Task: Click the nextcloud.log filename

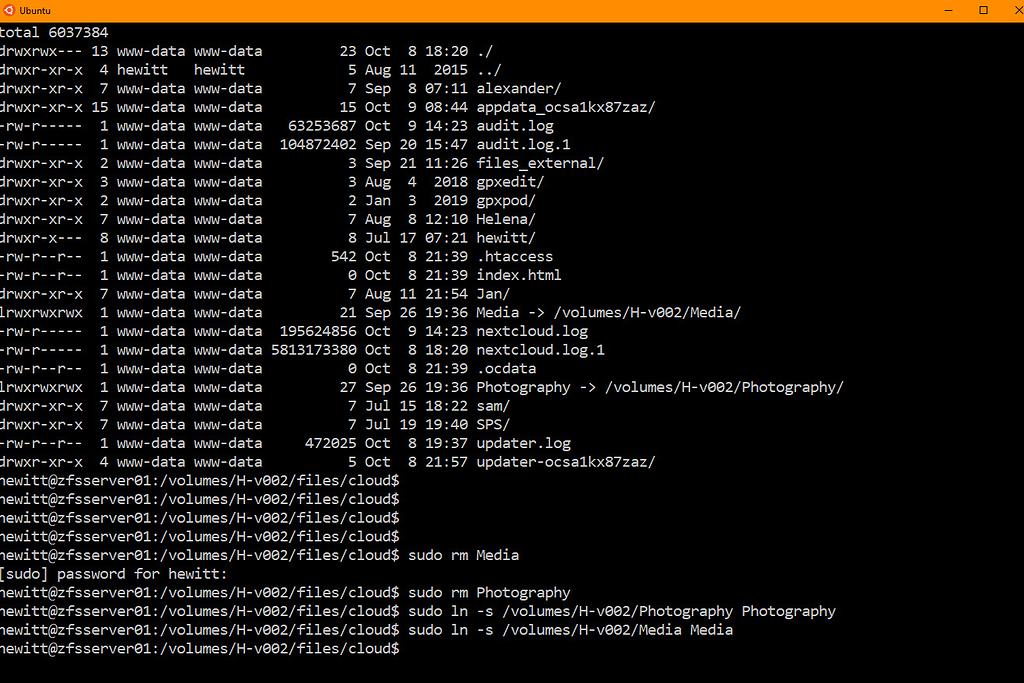Action: point(532,331)
